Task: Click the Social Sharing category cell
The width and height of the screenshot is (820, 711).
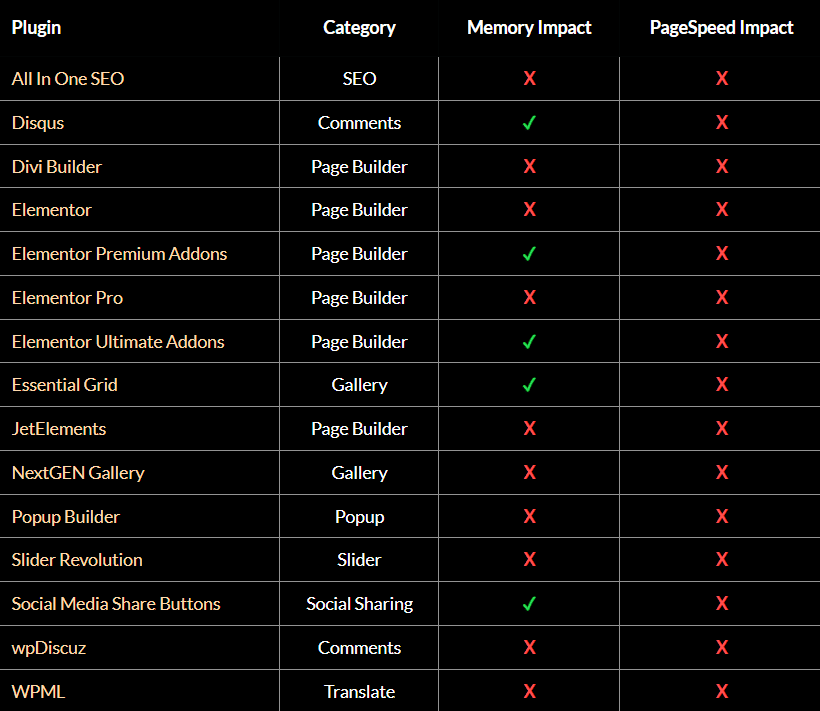Action: click(x=359, y=604)
